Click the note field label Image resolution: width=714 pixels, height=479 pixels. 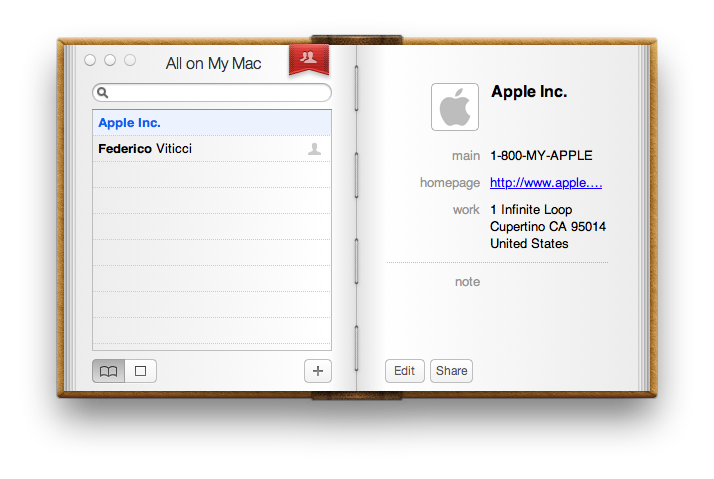pyautogui.click(x=468, y=282)
